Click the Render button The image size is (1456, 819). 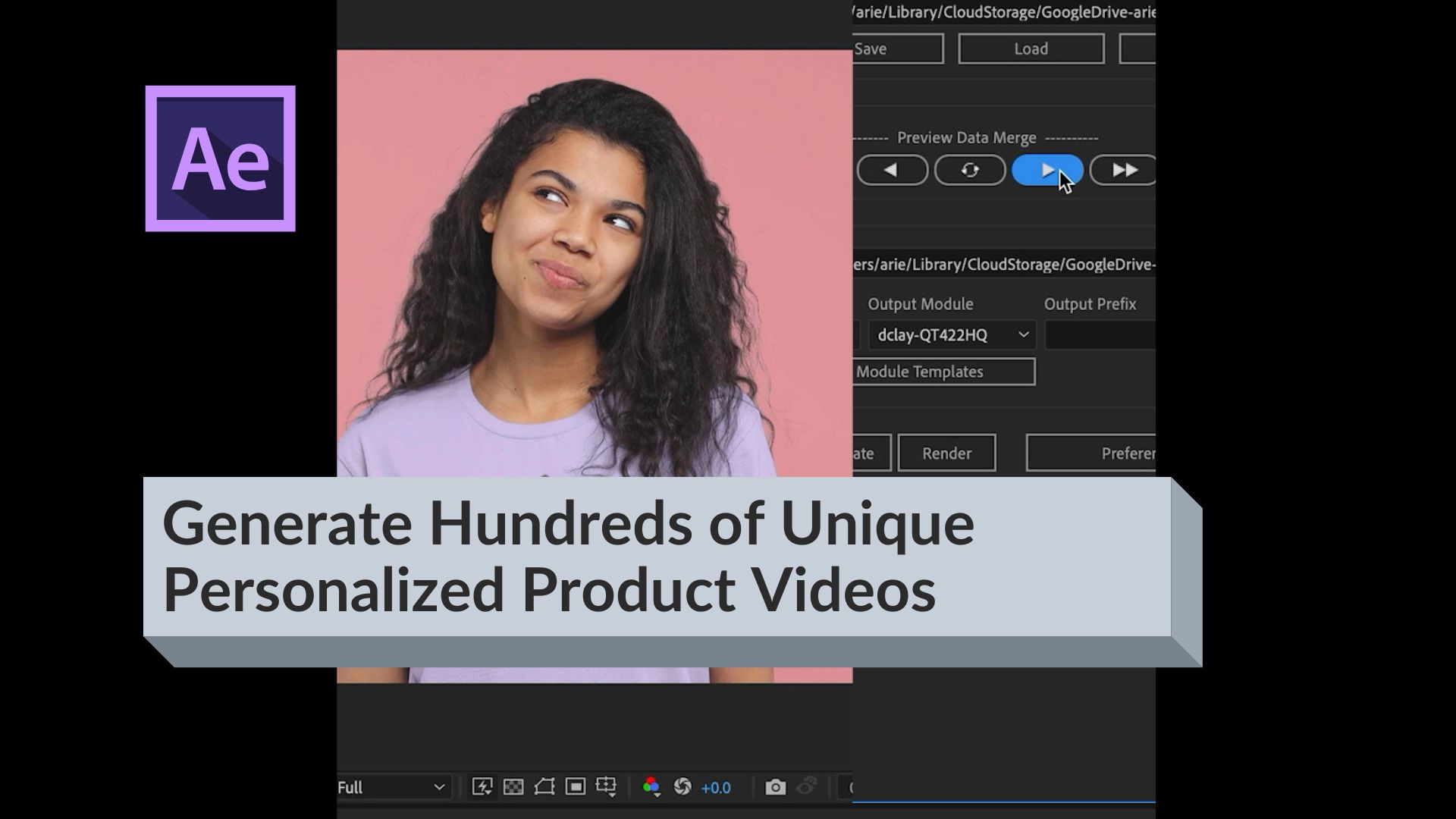pos(947,453)
